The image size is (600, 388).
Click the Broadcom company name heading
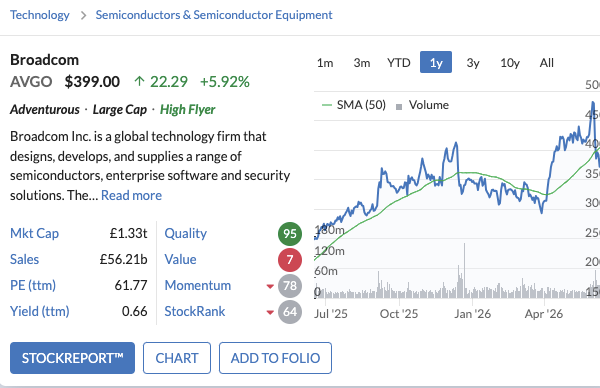44,60
